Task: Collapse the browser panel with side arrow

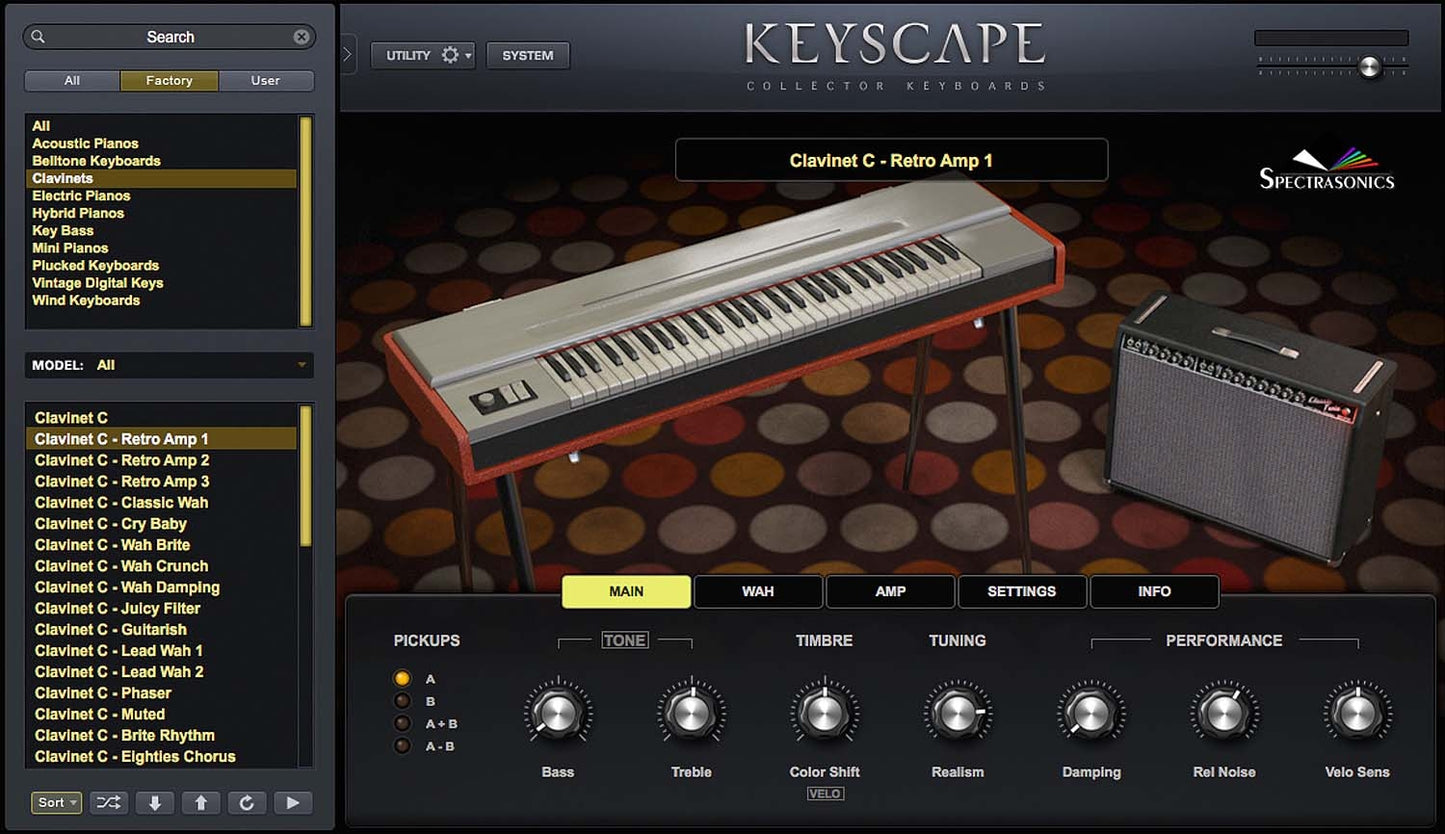Action: [347, 55]
